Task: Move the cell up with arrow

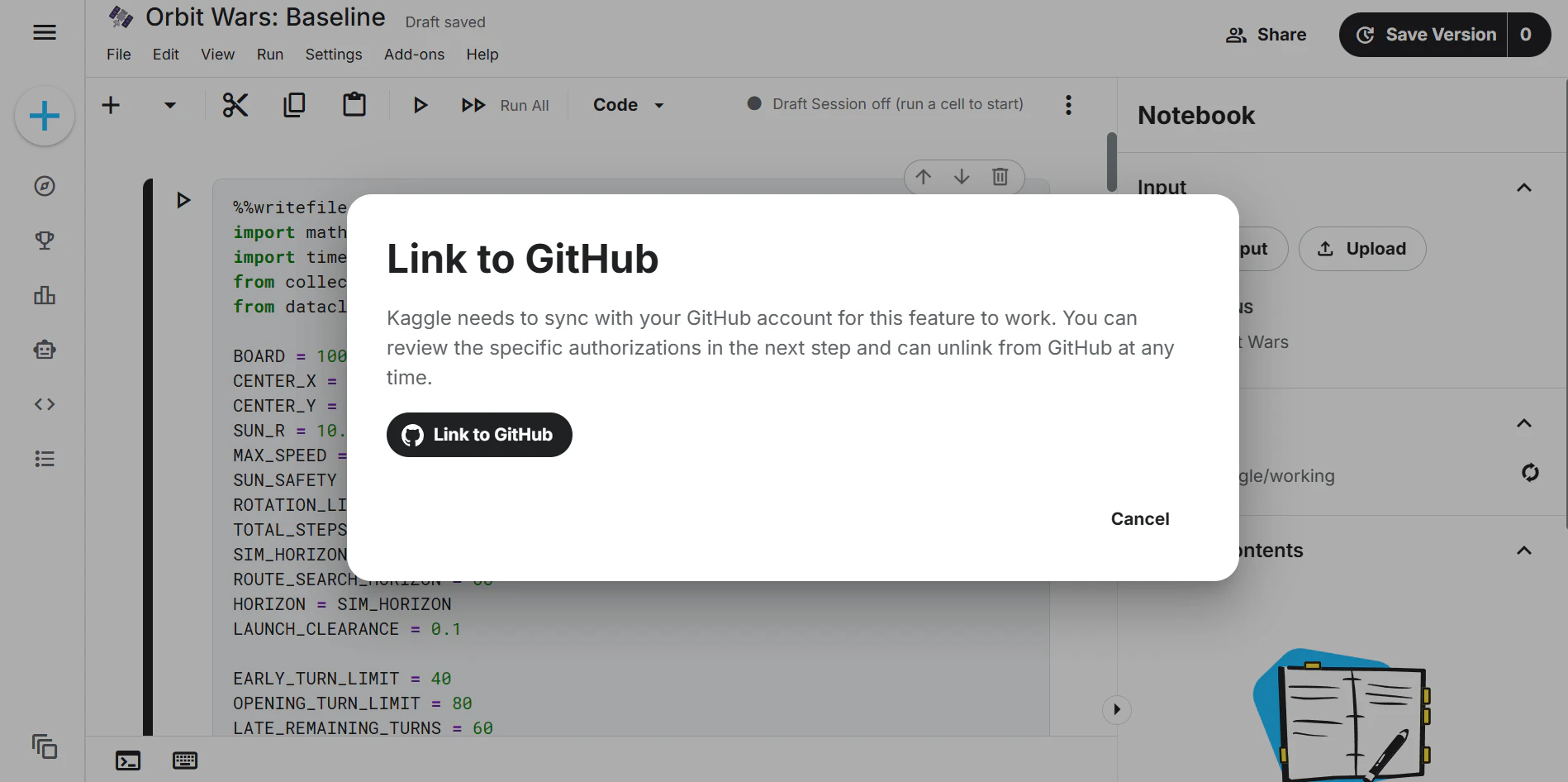Action: point(924,177)
